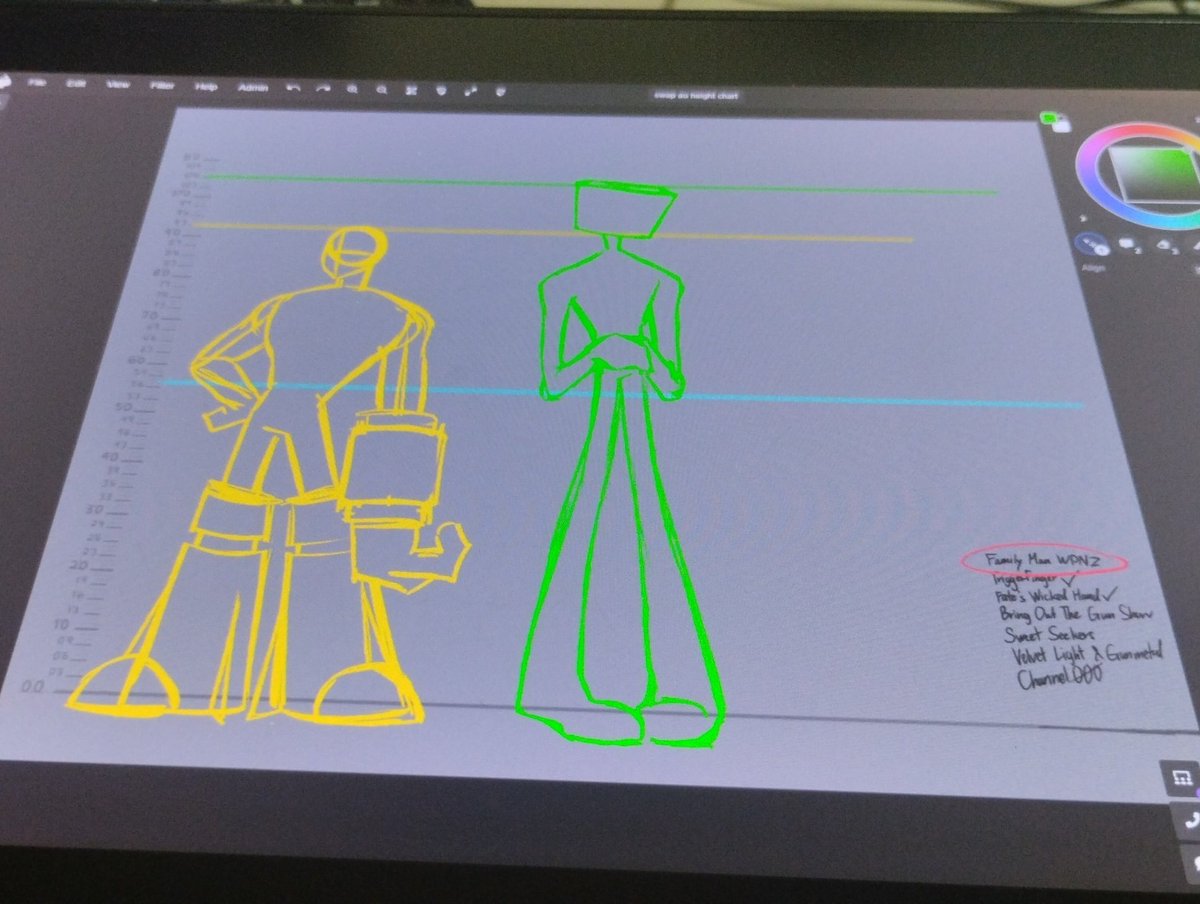Open the View menu
The height and width of the screenshot is (904, 1200).
pyautogui.click(x=118, y=84)
